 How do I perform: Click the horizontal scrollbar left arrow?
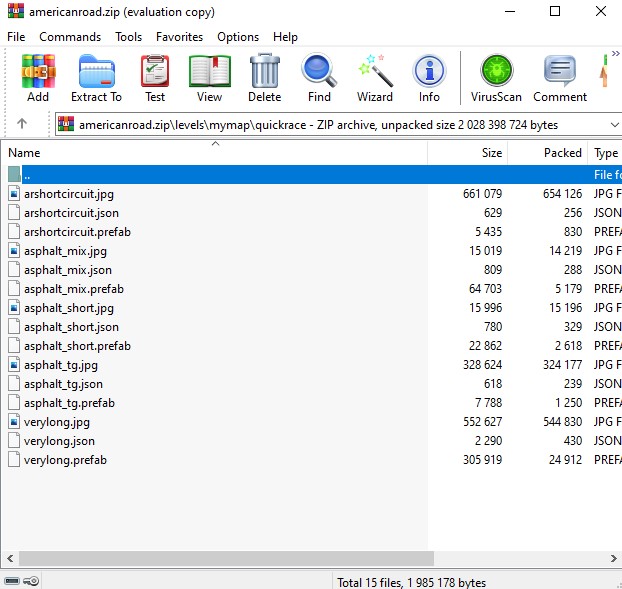pyautogui.click(x=10, y=558)
